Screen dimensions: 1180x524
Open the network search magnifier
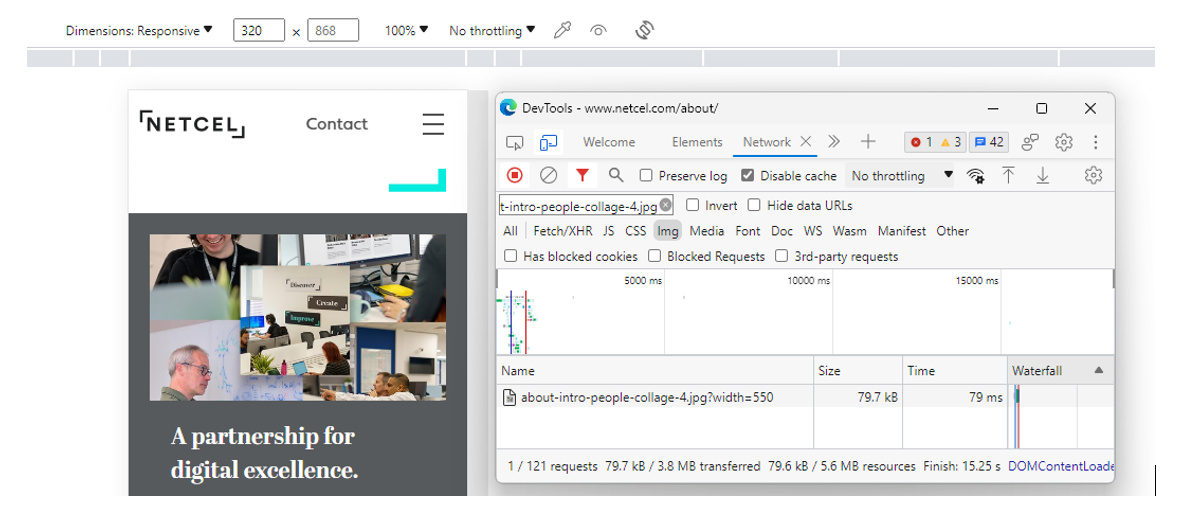coord(616,175)
